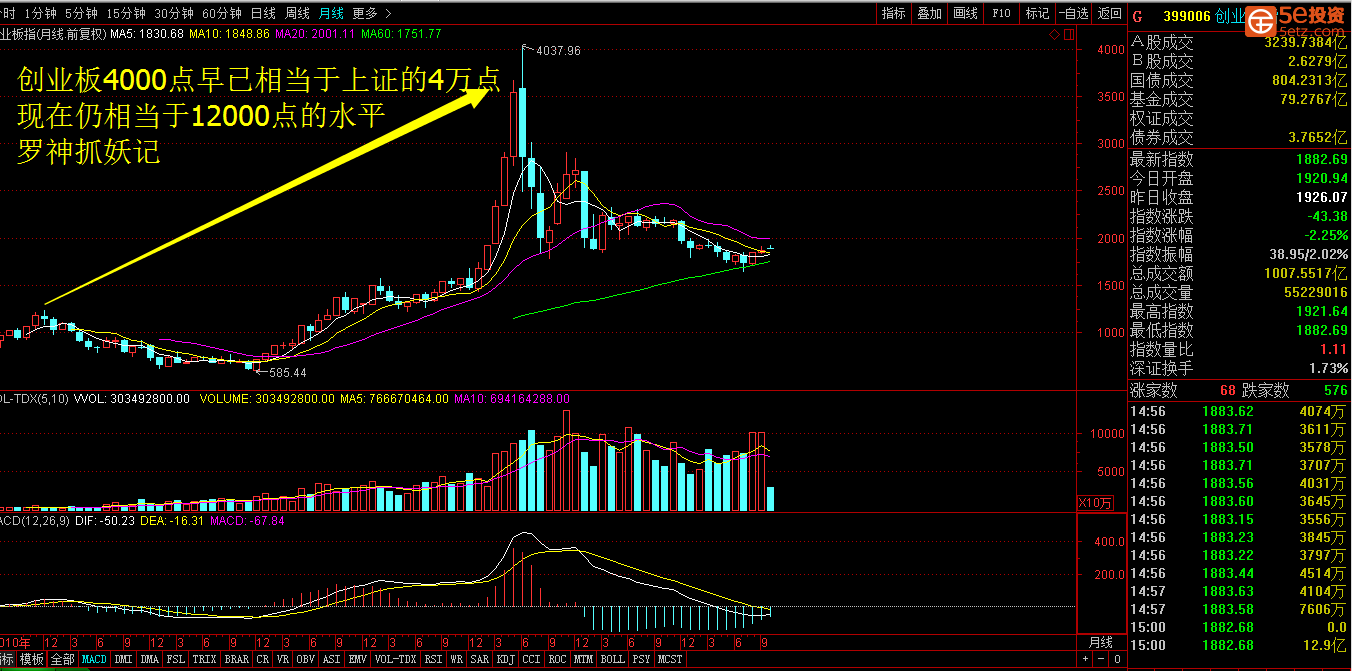Click the 叠加 overlay button
This screenshot has height=671, width=1352.
930,13
